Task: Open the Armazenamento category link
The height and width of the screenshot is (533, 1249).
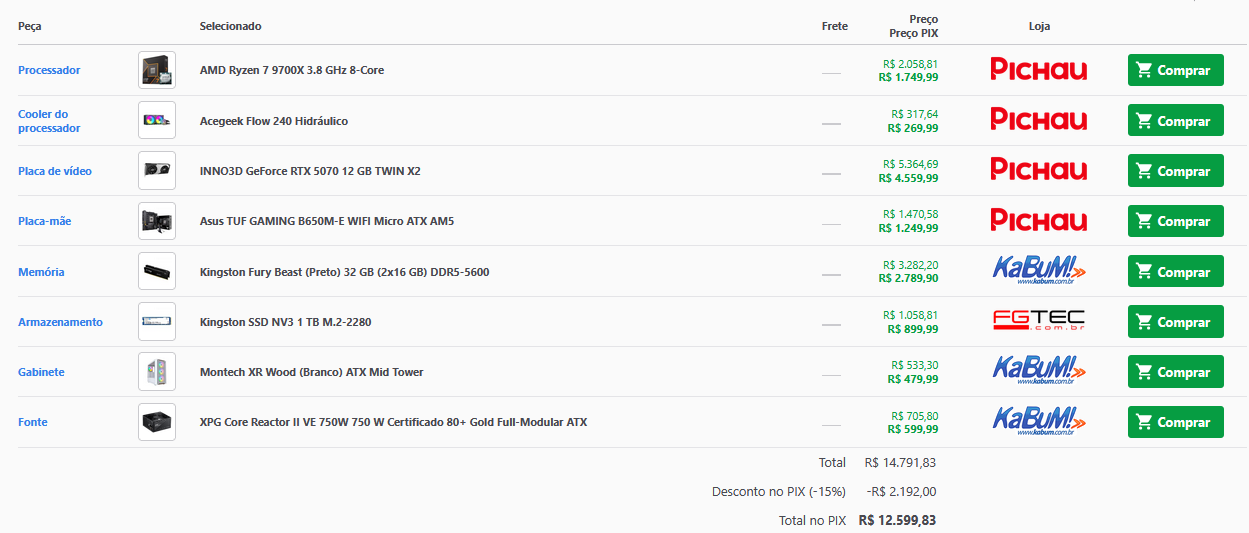Action: [60, 322]
